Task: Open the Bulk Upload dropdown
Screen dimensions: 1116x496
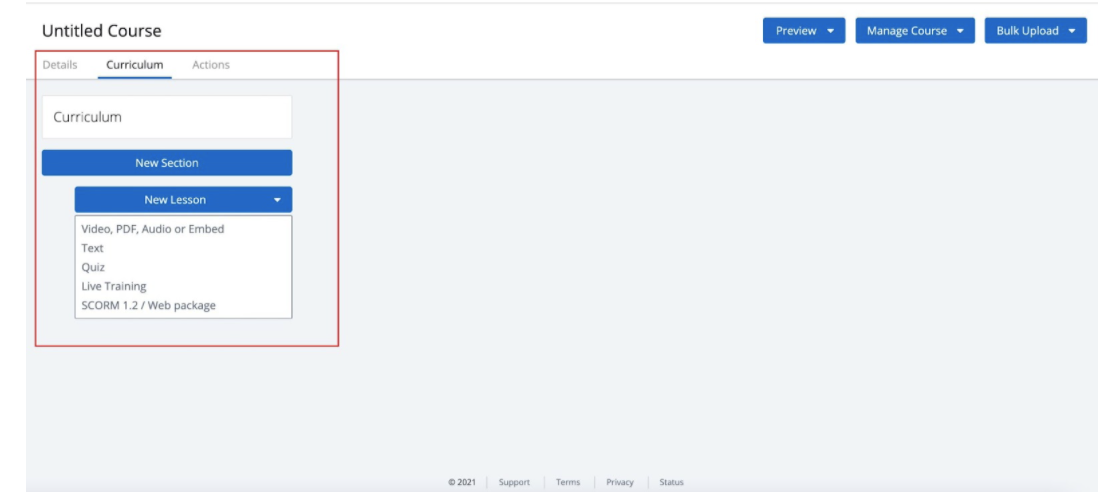Action: 1036,31
